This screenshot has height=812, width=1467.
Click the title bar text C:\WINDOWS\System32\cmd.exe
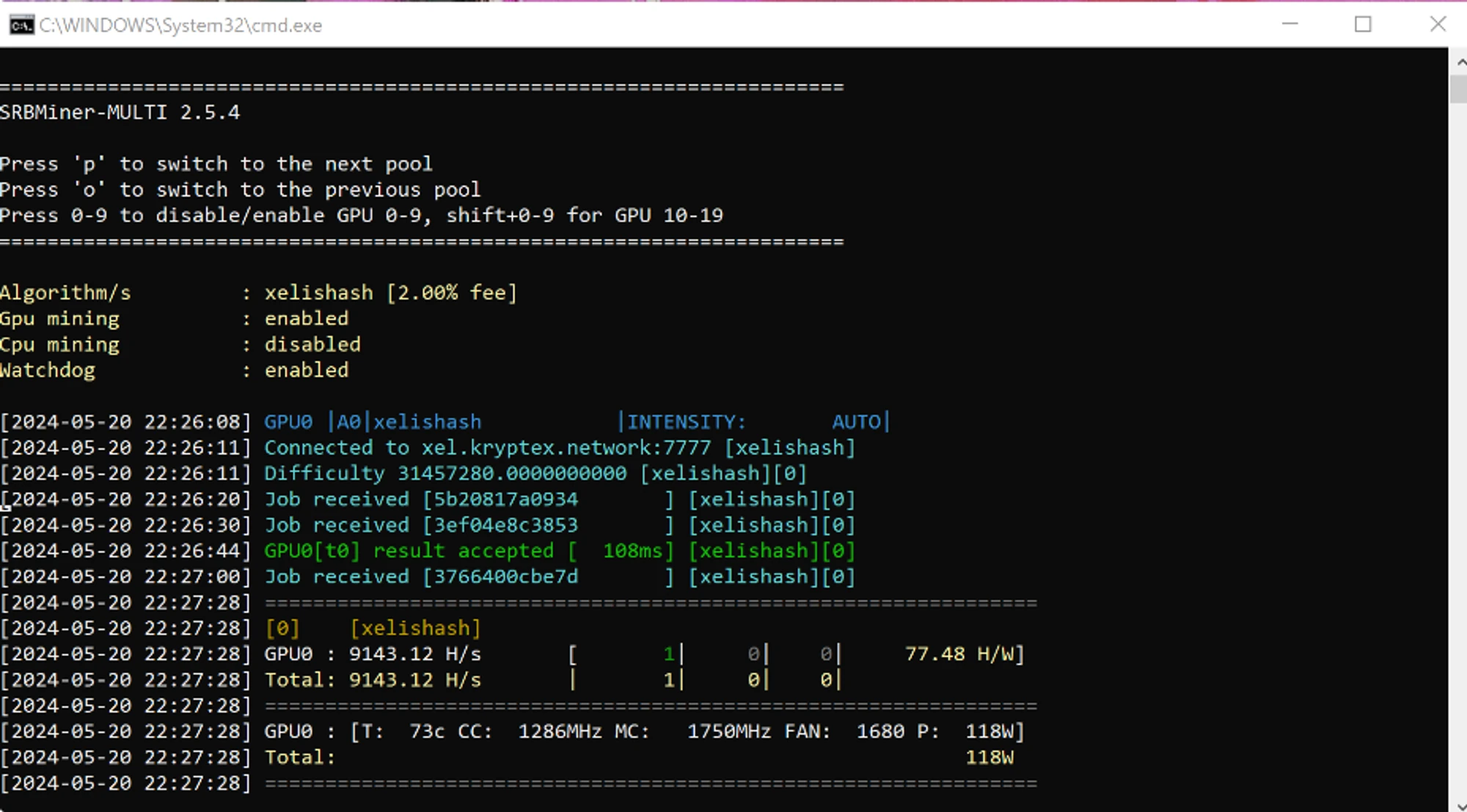pos(180,26)
